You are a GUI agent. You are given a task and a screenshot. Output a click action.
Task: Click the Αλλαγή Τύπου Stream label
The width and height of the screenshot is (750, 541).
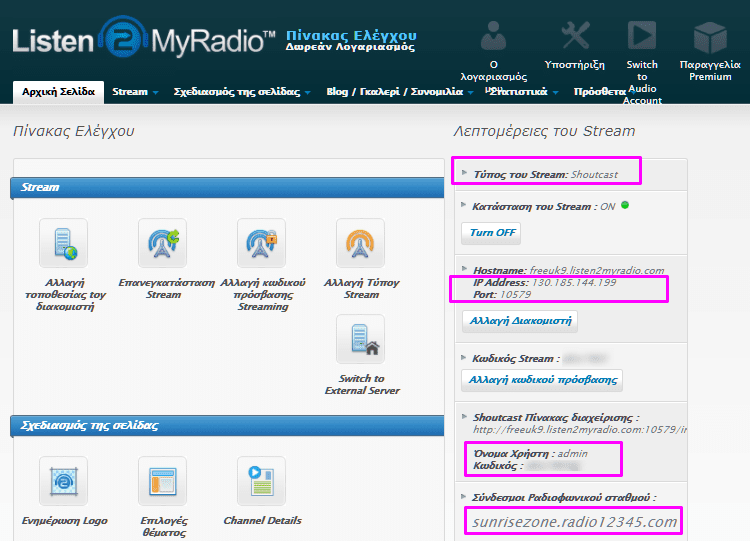(361, 288)
